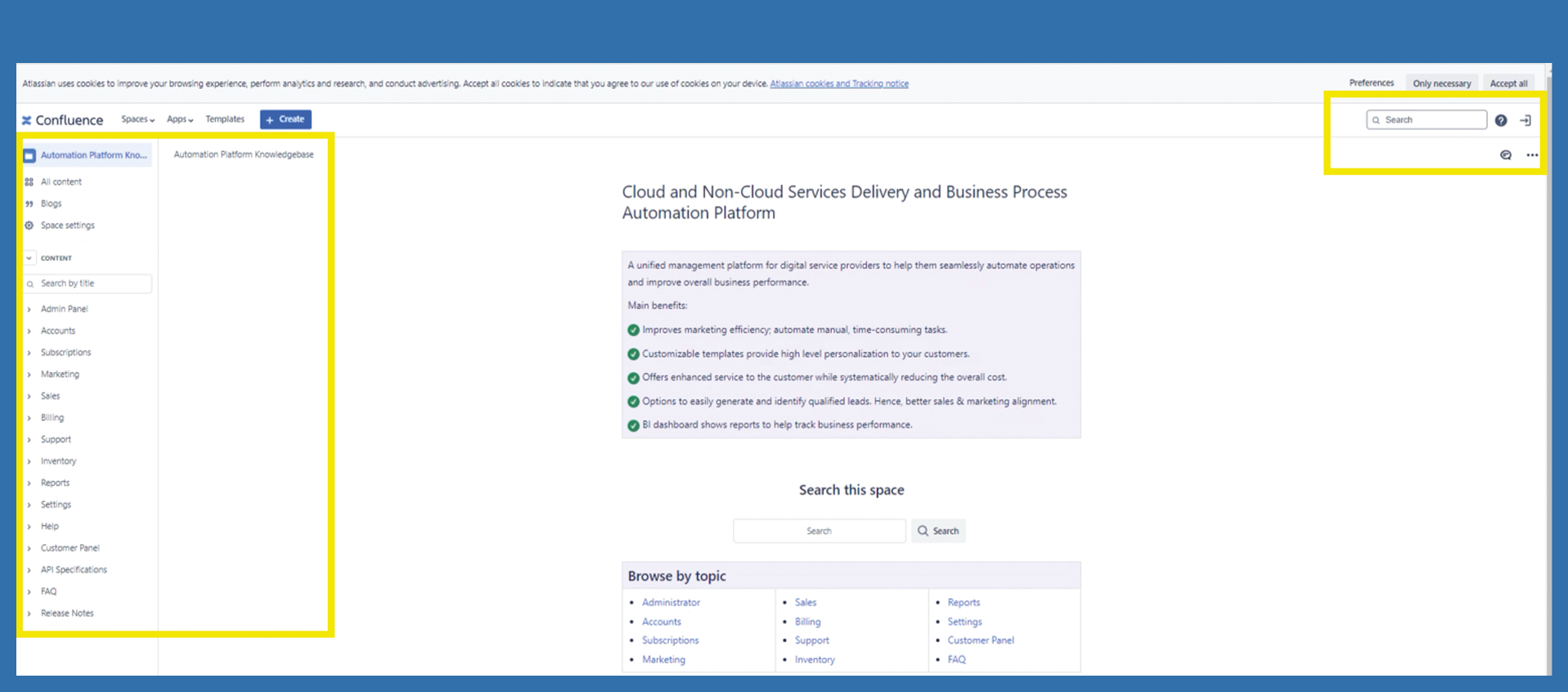1568x692 pixels.
Task: Expand the API Specifications tree item
Action: 29,570
